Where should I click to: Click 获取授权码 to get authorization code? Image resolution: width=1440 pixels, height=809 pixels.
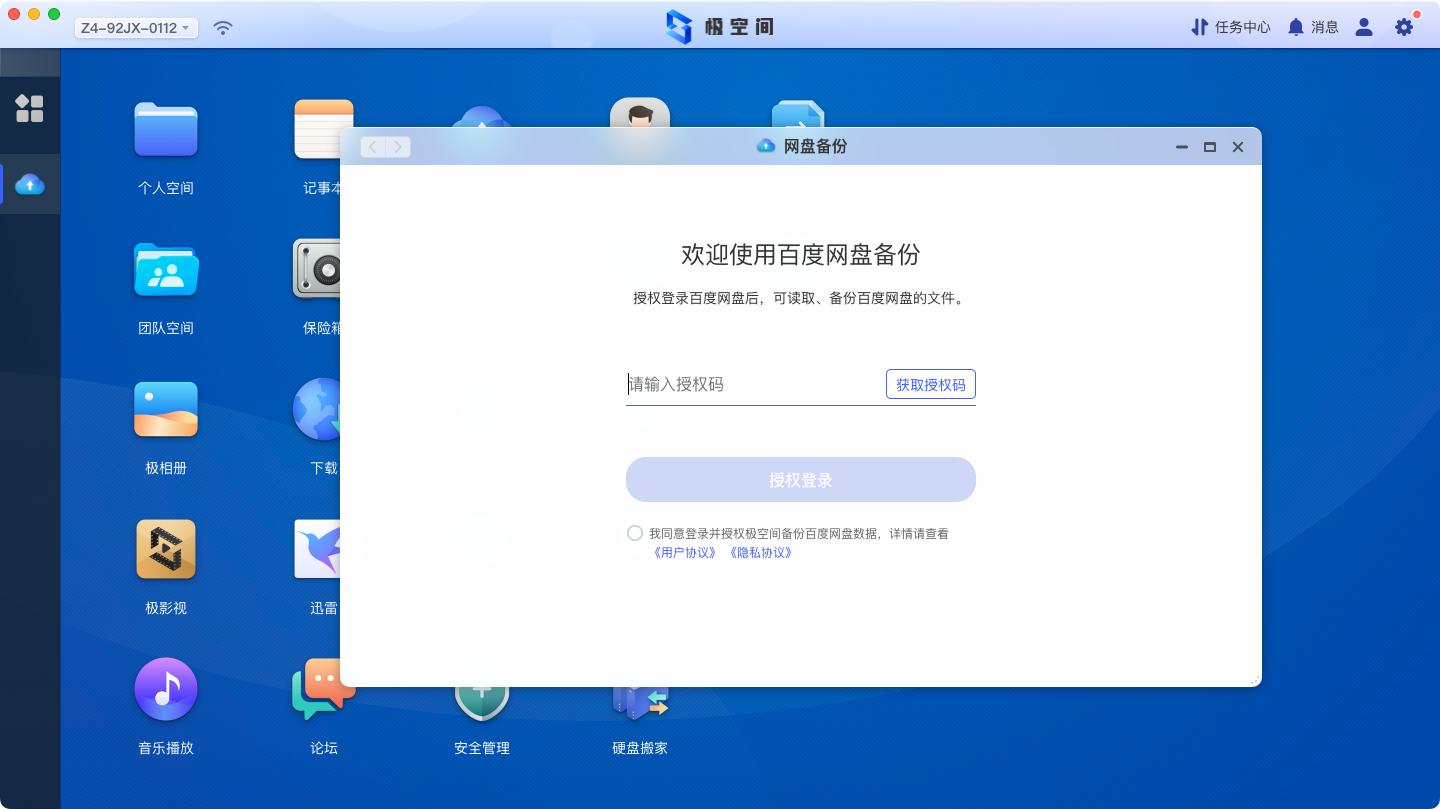point(930,384)
